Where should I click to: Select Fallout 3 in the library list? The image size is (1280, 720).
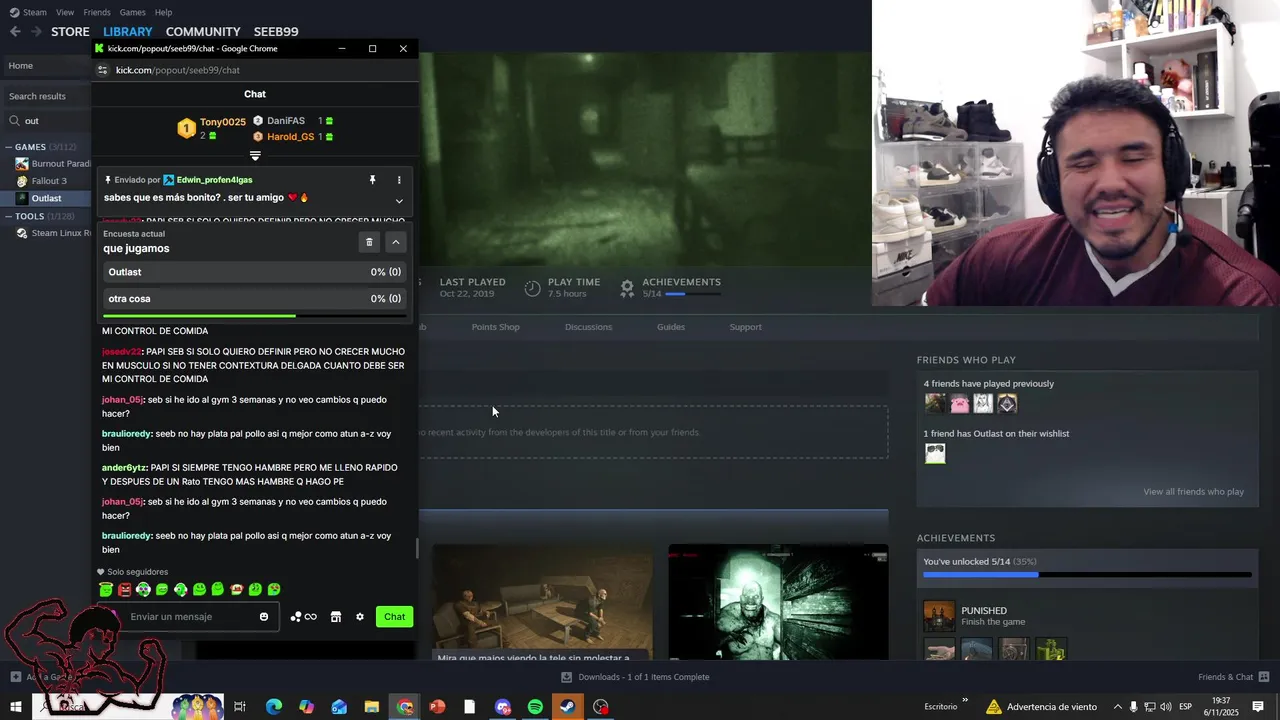click(49, 181)
